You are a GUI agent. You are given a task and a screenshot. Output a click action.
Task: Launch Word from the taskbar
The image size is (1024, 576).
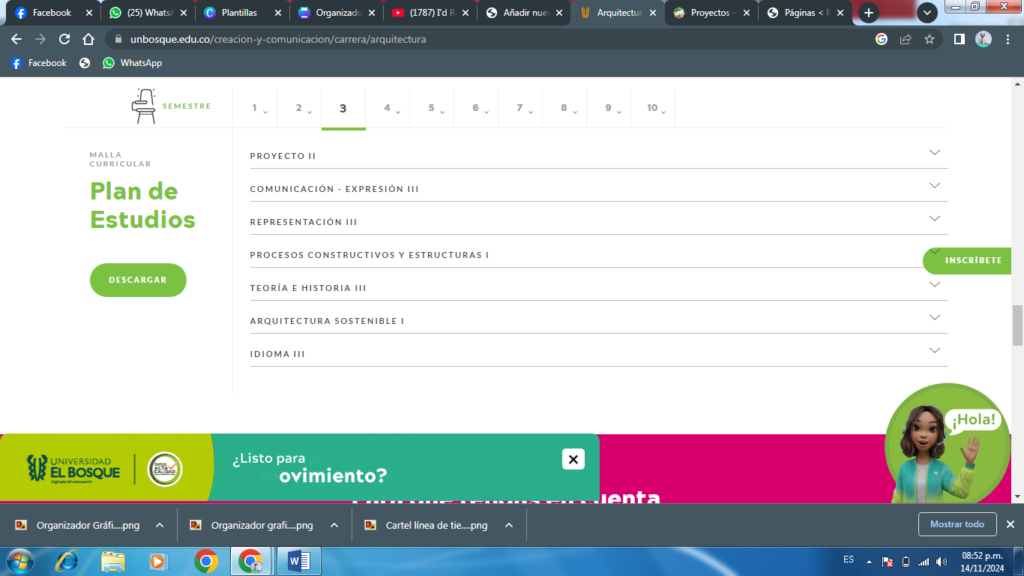pos(298,561)
